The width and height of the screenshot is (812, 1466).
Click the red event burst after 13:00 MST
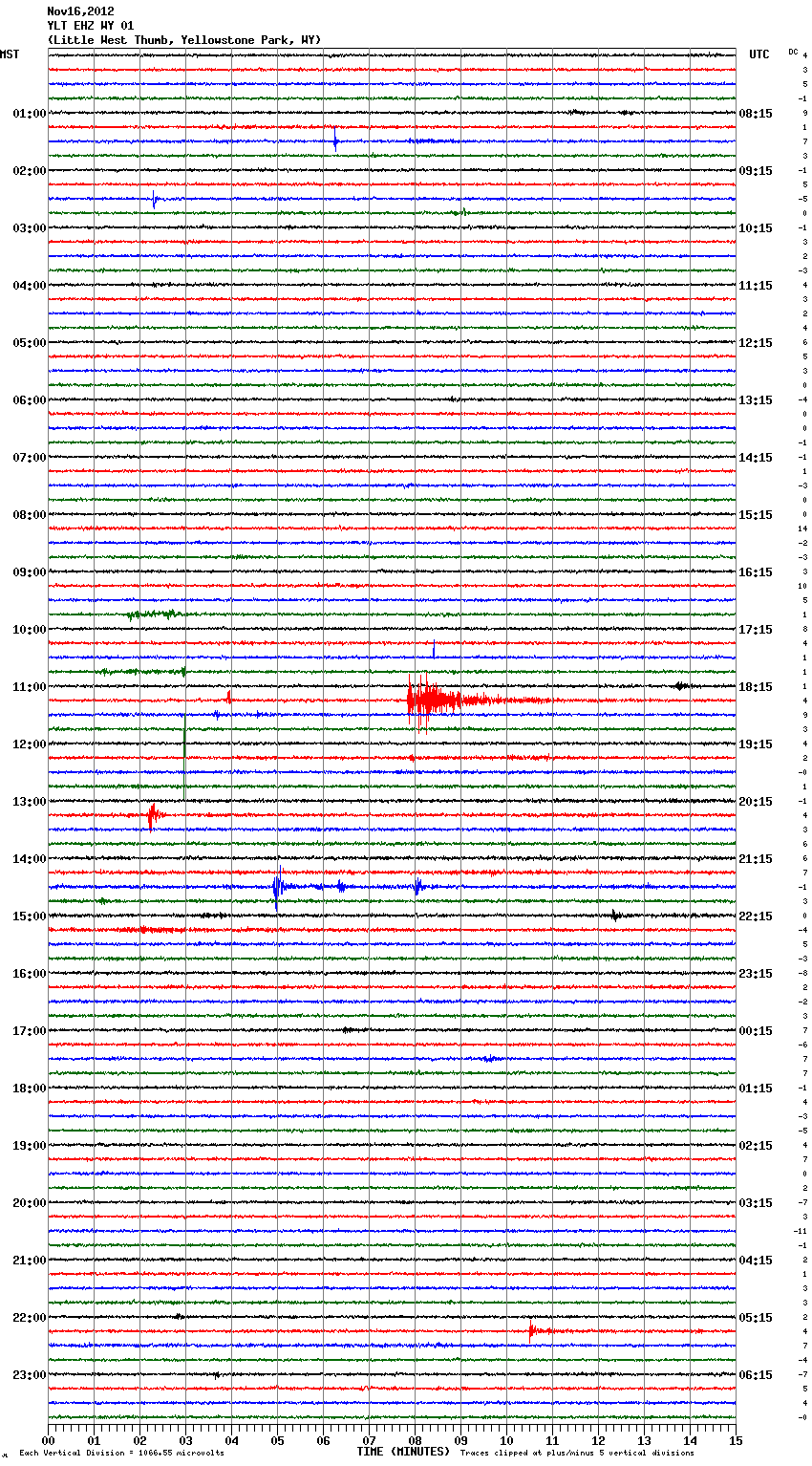[x=154, y=816]
